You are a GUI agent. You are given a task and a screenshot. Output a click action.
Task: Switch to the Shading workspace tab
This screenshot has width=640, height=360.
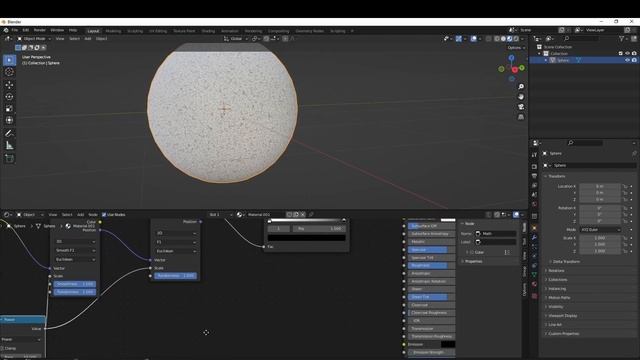tap(208, 31)
